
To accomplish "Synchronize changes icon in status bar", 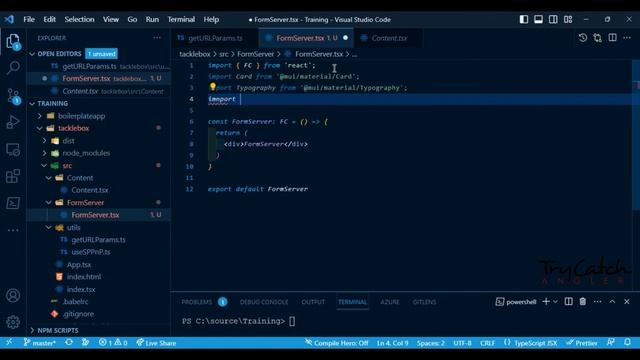I will pos(69,342).
